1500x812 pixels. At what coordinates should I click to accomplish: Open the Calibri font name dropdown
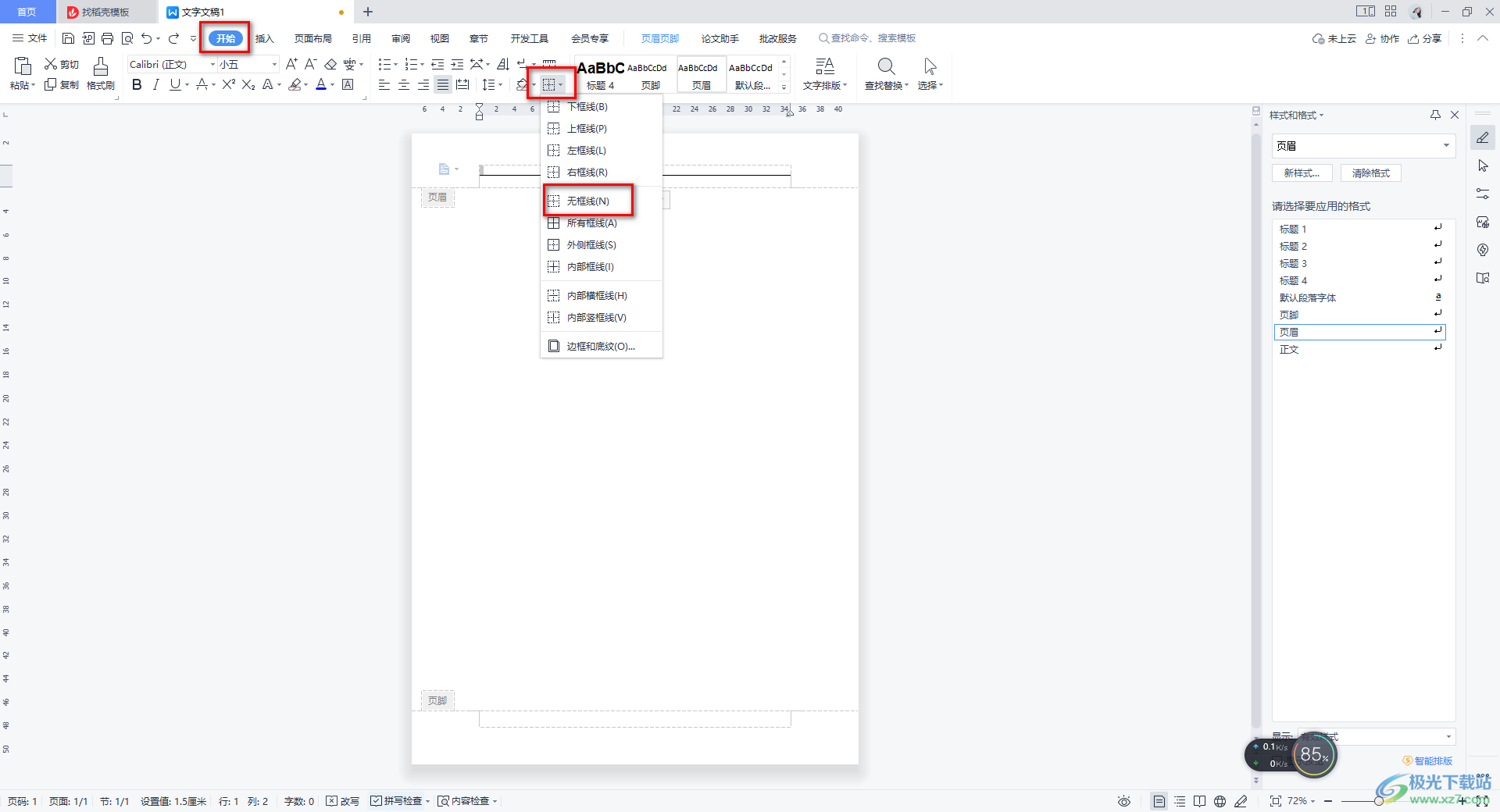(212, 64)
